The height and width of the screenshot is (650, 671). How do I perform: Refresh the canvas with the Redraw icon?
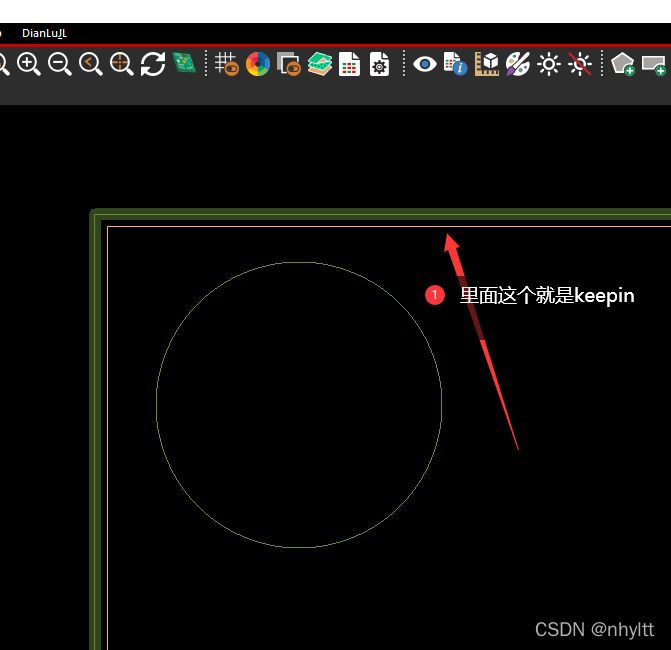point(153,65)
